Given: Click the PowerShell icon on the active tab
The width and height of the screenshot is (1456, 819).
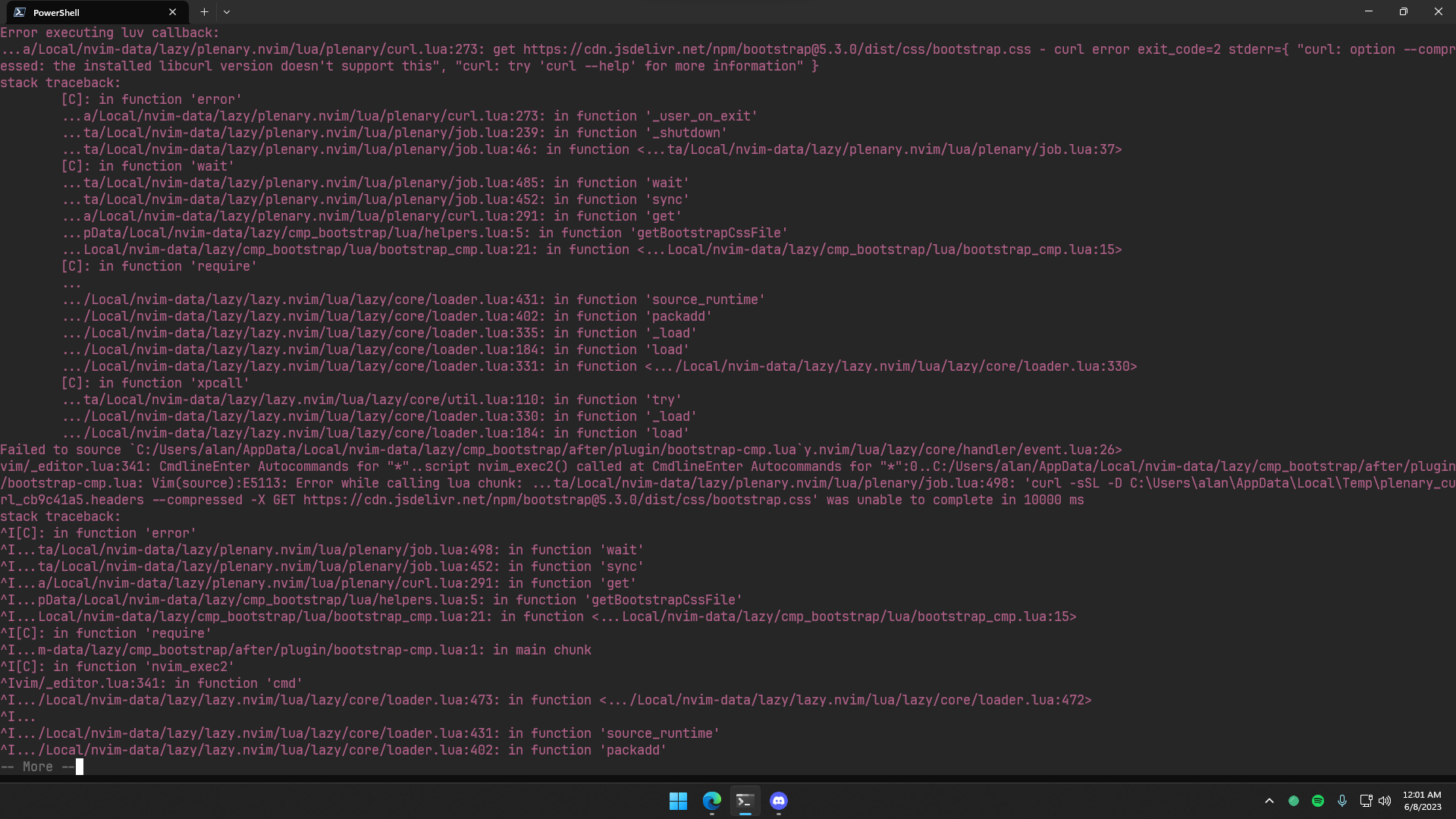Looking at the screenshot, I should 19,12.
